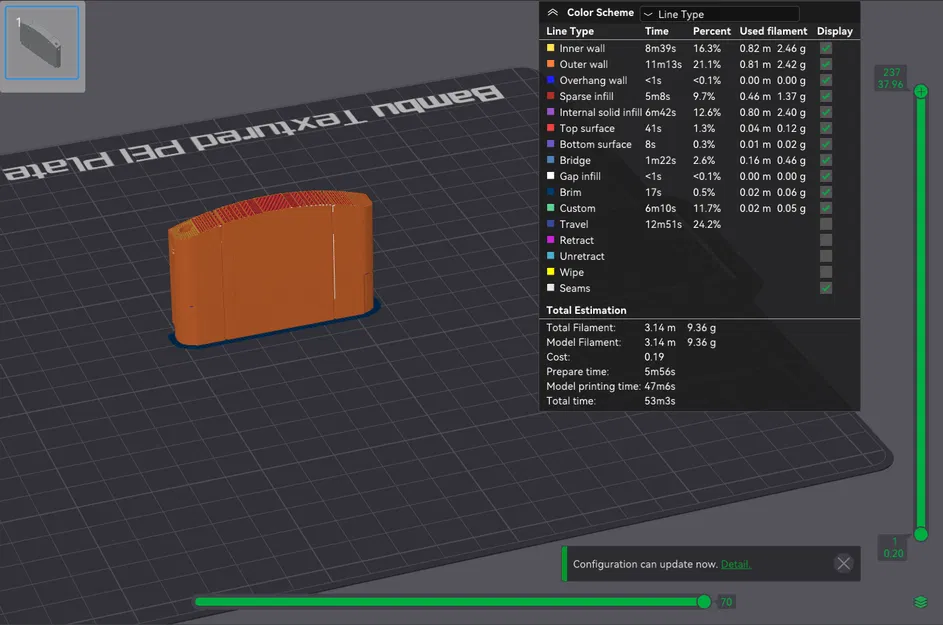Toggle Sparse infill display checkbox
The width and height of the screenshot is (943, 625).
click(x=826, y=96)
